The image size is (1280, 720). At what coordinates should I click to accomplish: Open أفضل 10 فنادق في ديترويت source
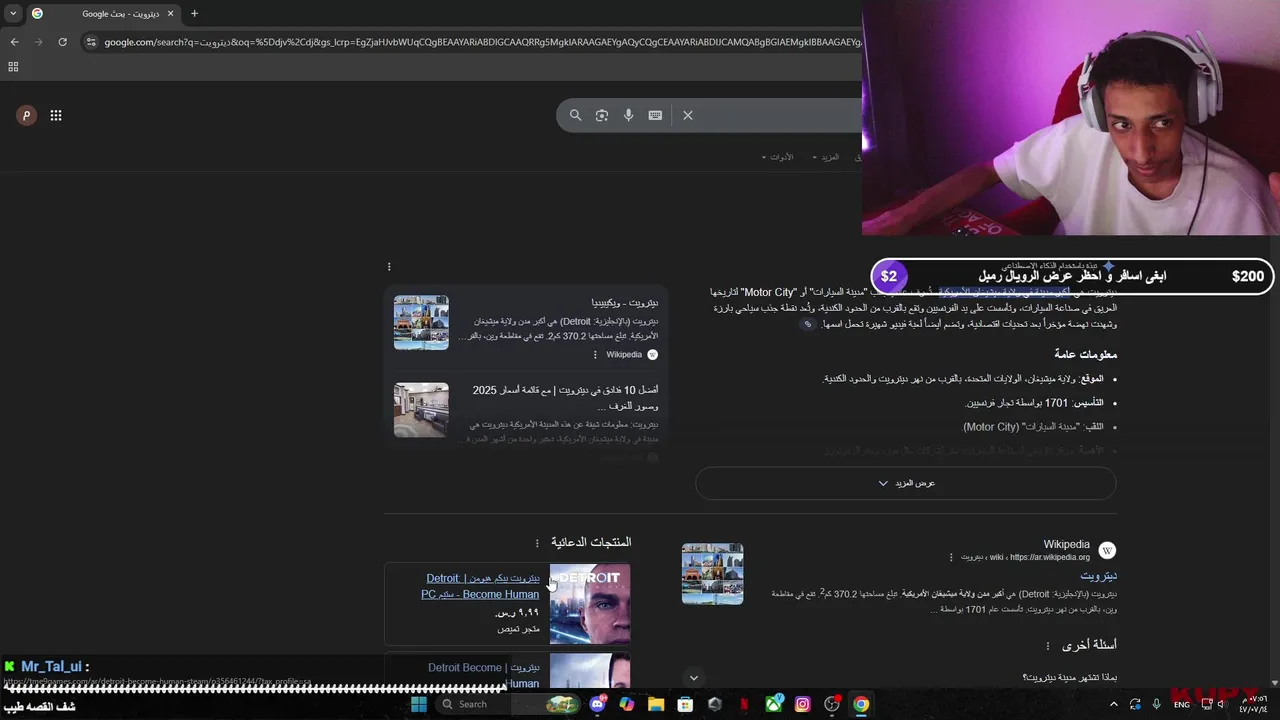pyautogui.click(x=565, y=397)
